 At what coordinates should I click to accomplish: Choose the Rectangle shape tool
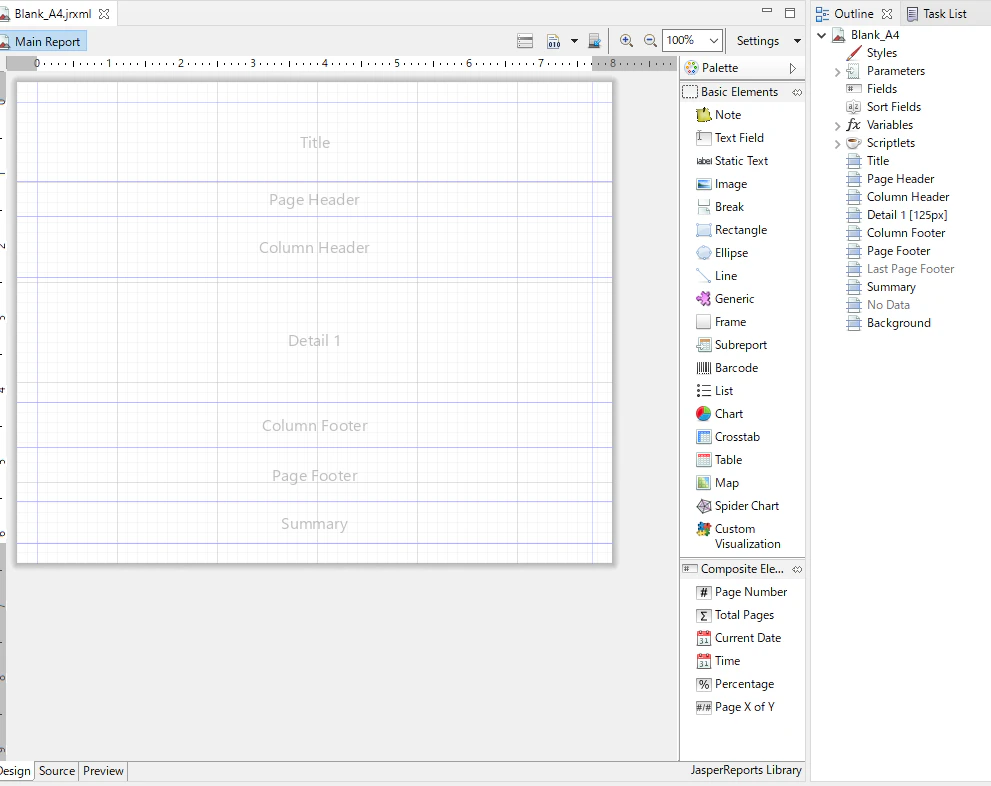(x=731, y=230)
